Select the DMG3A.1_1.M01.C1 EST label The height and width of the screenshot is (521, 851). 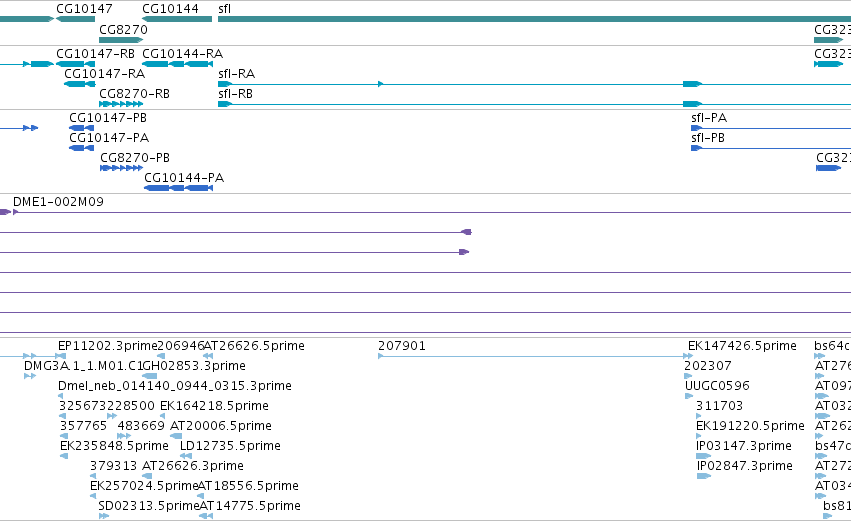pyautogui.click(x=83, y=366)
